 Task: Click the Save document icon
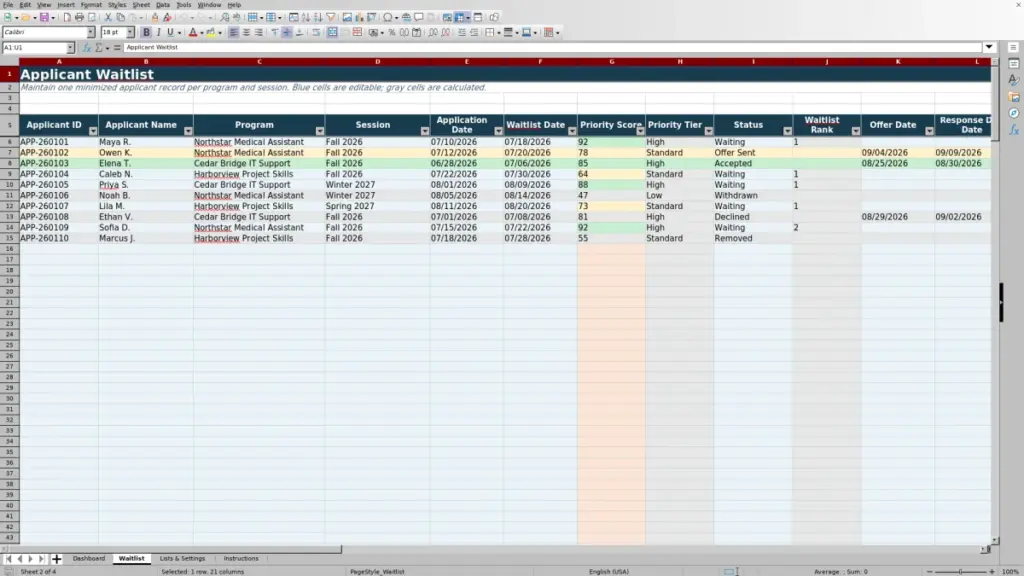pyautogui.click(x=44, y=18)
